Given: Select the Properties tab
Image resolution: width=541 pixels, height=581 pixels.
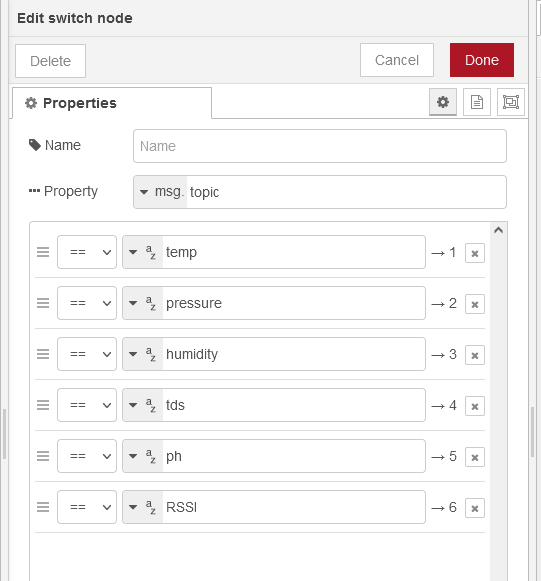Looking at the screenshot, I should tap(112, 103).
